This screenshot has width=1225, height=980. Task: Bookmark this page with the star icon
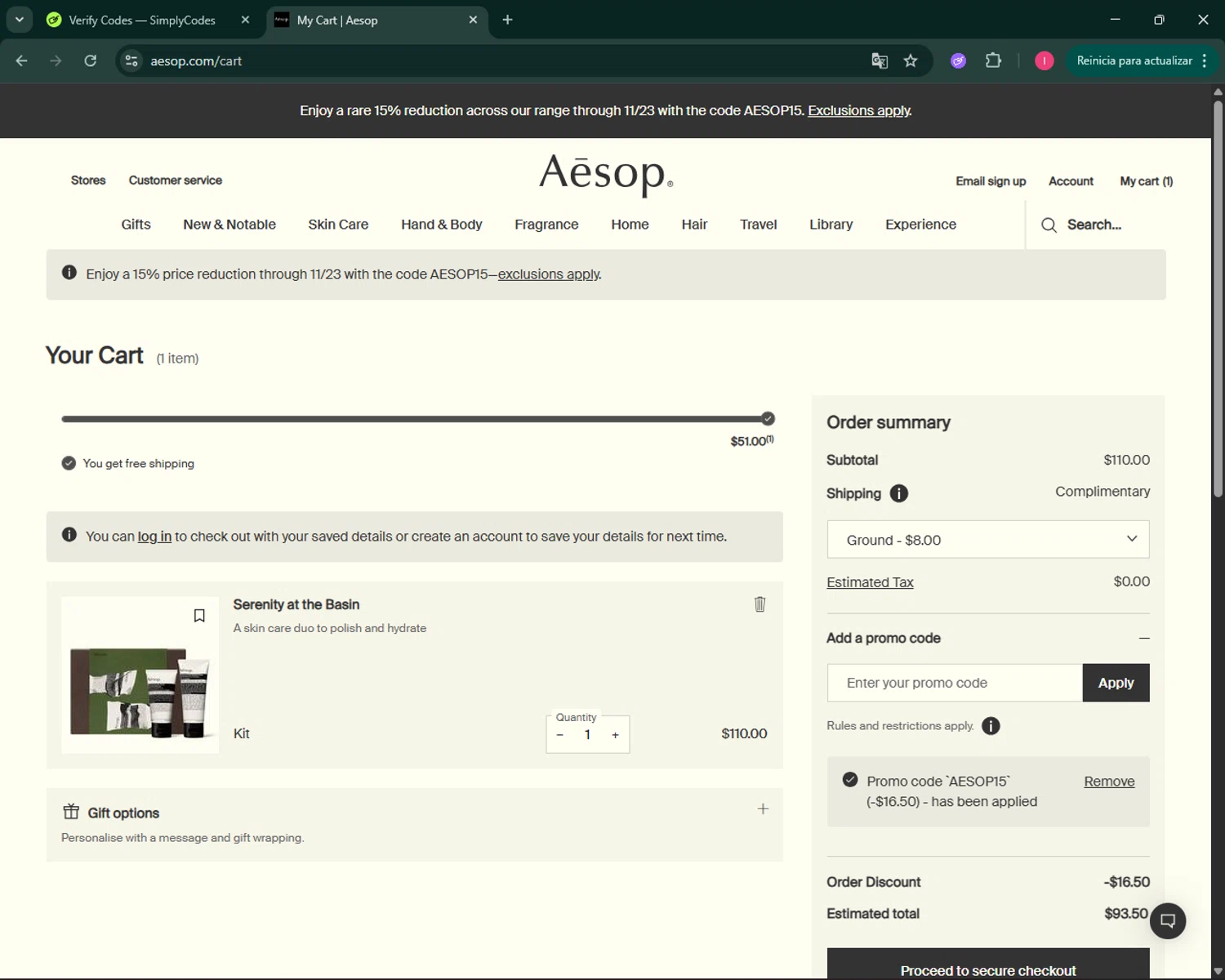pos(911,61)
